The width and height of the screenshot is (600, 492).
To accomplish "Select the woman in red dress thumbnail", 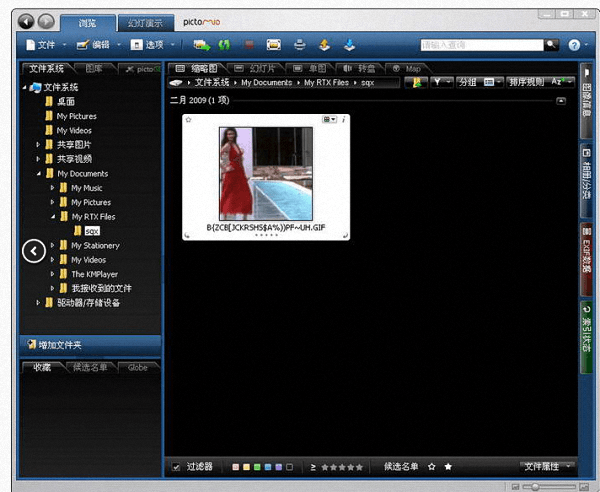I will [266, 173].
